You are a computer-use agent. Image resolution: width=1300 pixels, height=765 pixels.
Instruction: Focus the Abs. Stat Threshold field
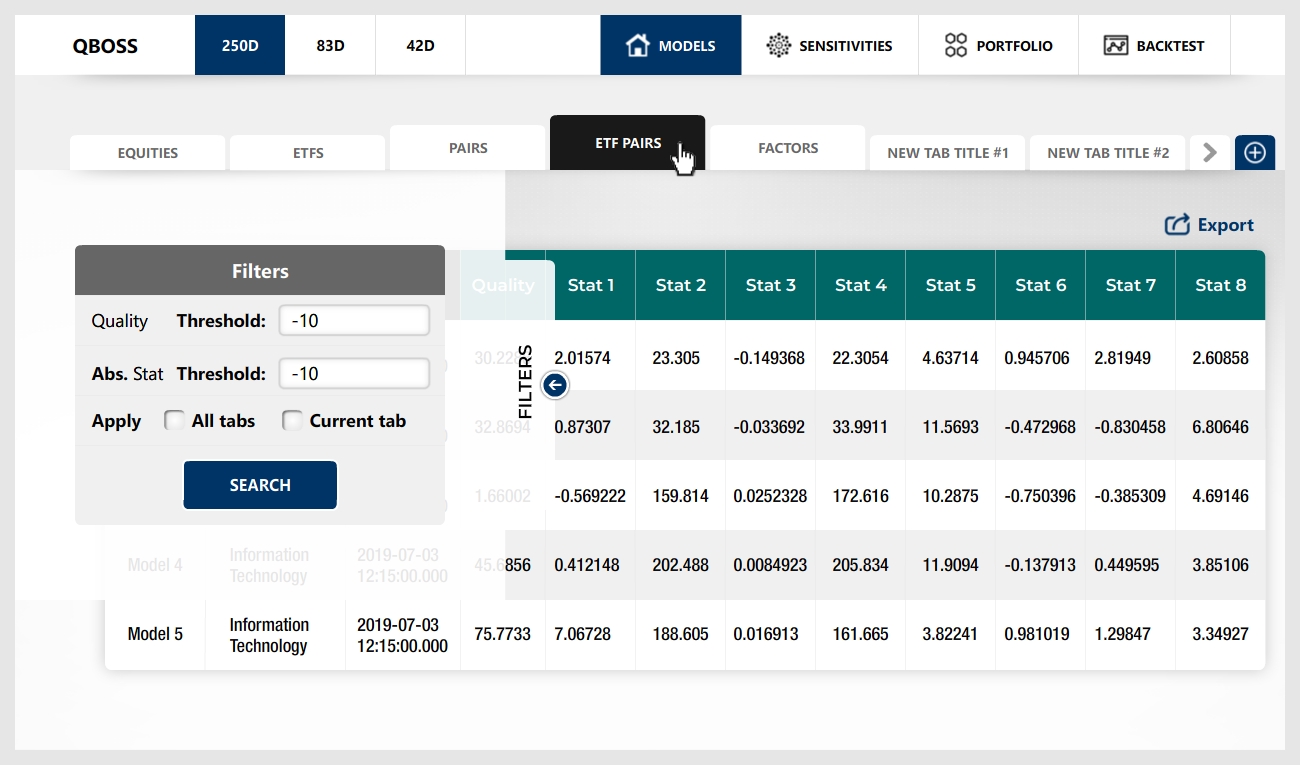354,374
